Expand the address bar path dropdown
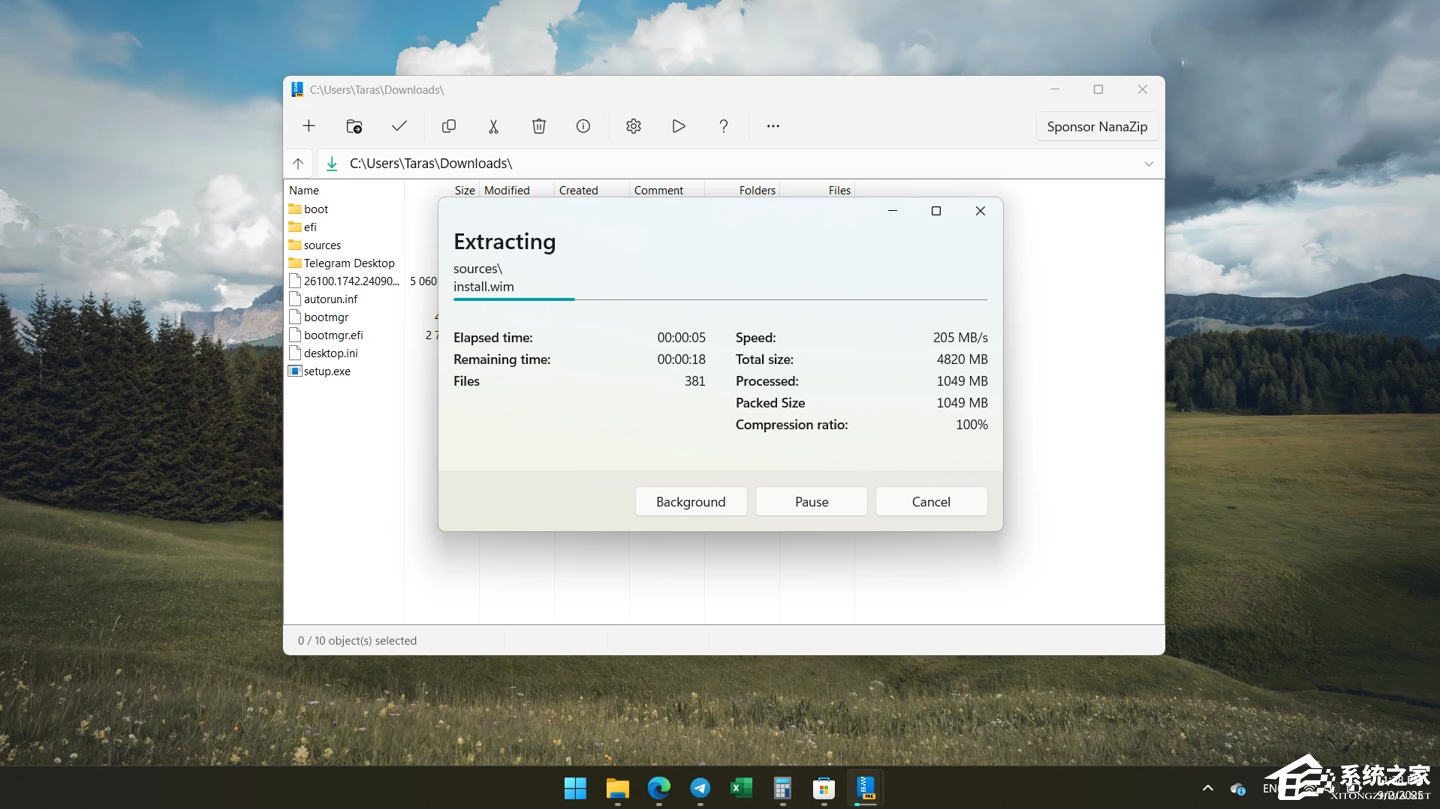This screenshot has height=809, width=1440. pyautogui.click(x=1148, y=164)
